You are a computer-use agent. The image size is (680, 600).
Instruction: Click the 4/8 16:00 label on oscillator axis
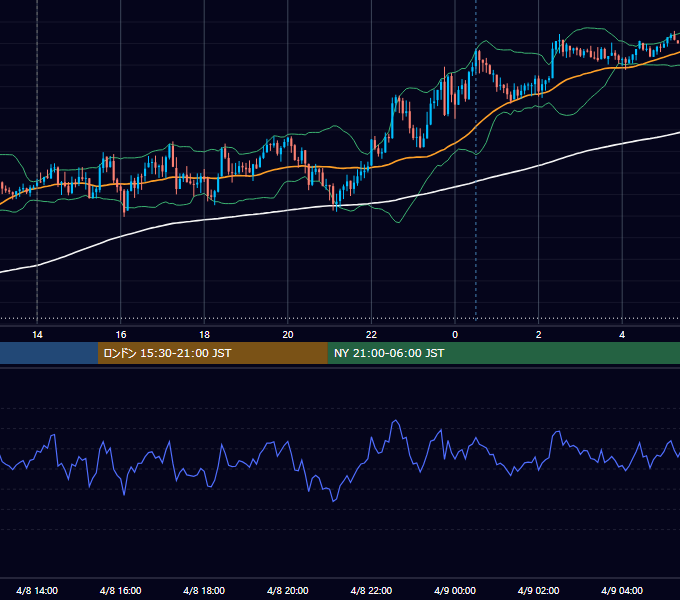tap(121, 590)
